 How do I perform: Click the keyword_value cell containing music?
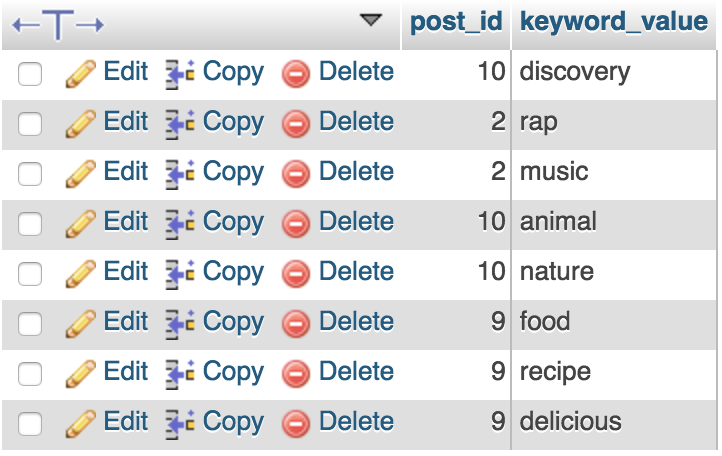click(x=554, y=172)
